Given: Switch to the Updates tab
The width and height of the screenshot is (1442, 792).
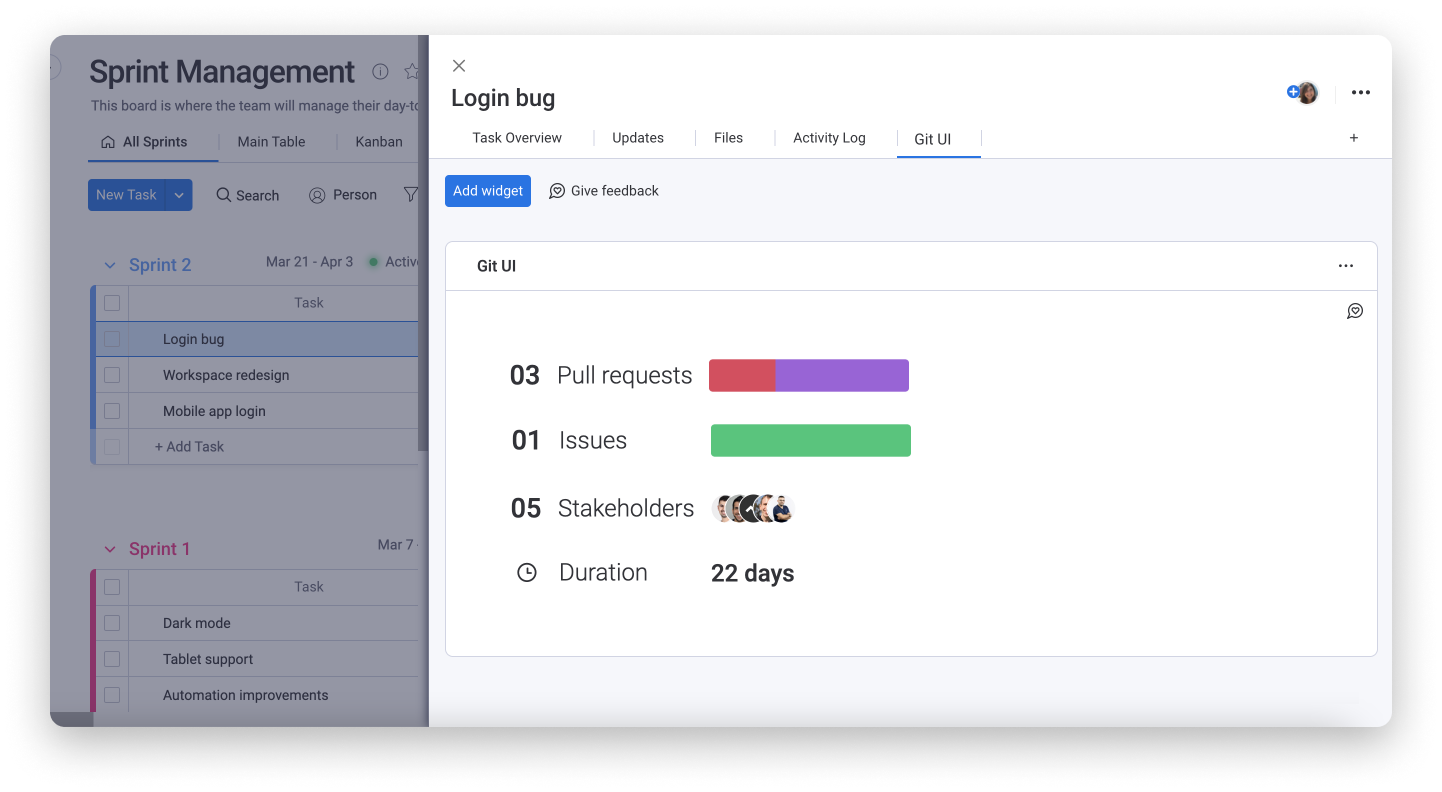Looking at the screenshot, I should click(637, 137).
